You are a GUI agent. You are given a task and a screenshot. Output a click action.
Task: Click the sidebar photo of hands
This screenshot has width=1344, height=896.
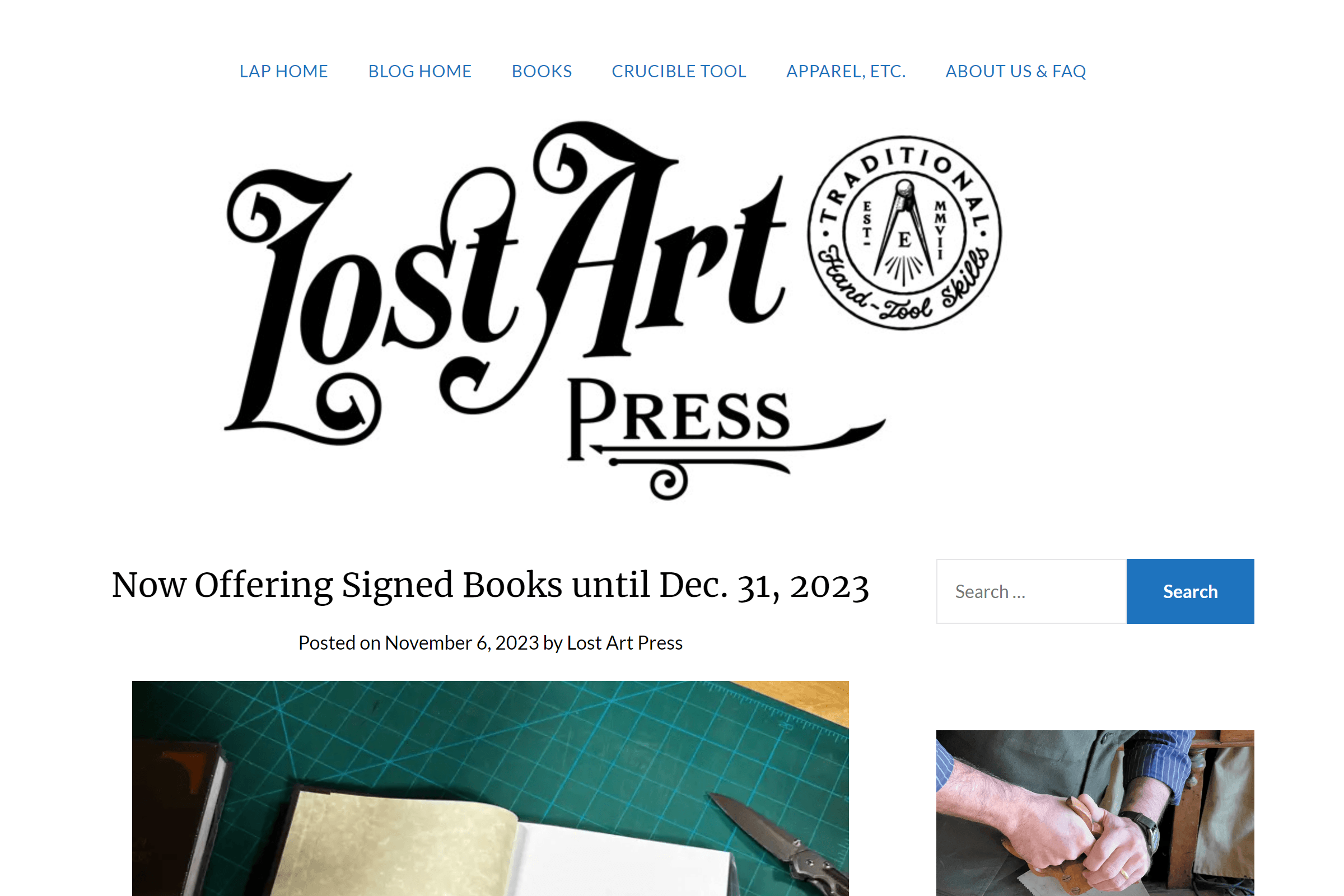pos(1095,813)
